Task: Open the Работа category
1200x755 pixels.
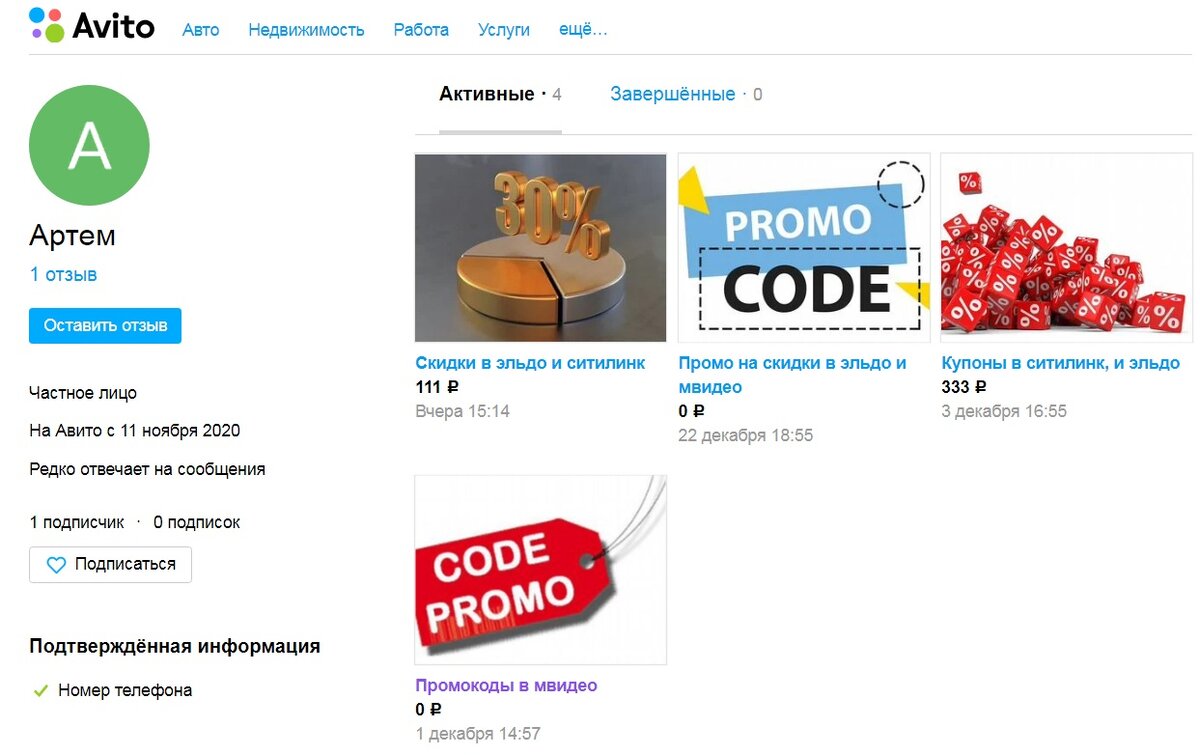Action: pos(421,30)
